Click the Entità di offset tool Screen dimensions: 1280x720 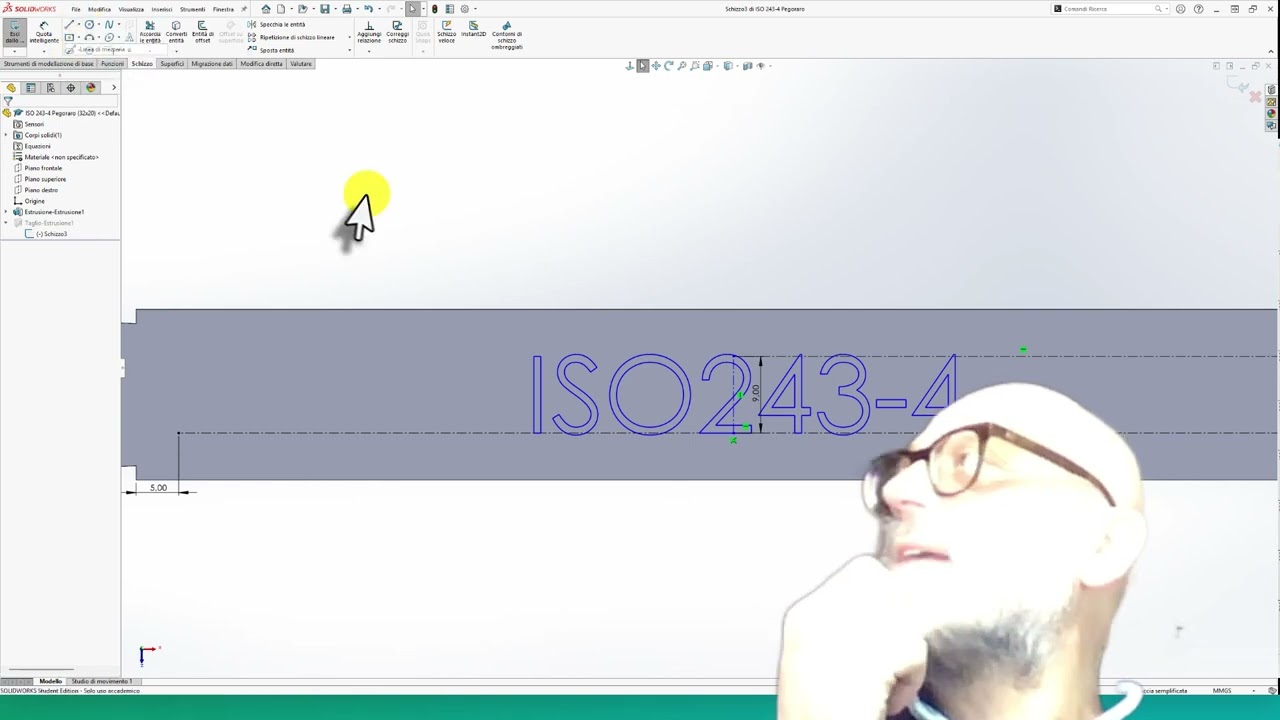(202, 31)
